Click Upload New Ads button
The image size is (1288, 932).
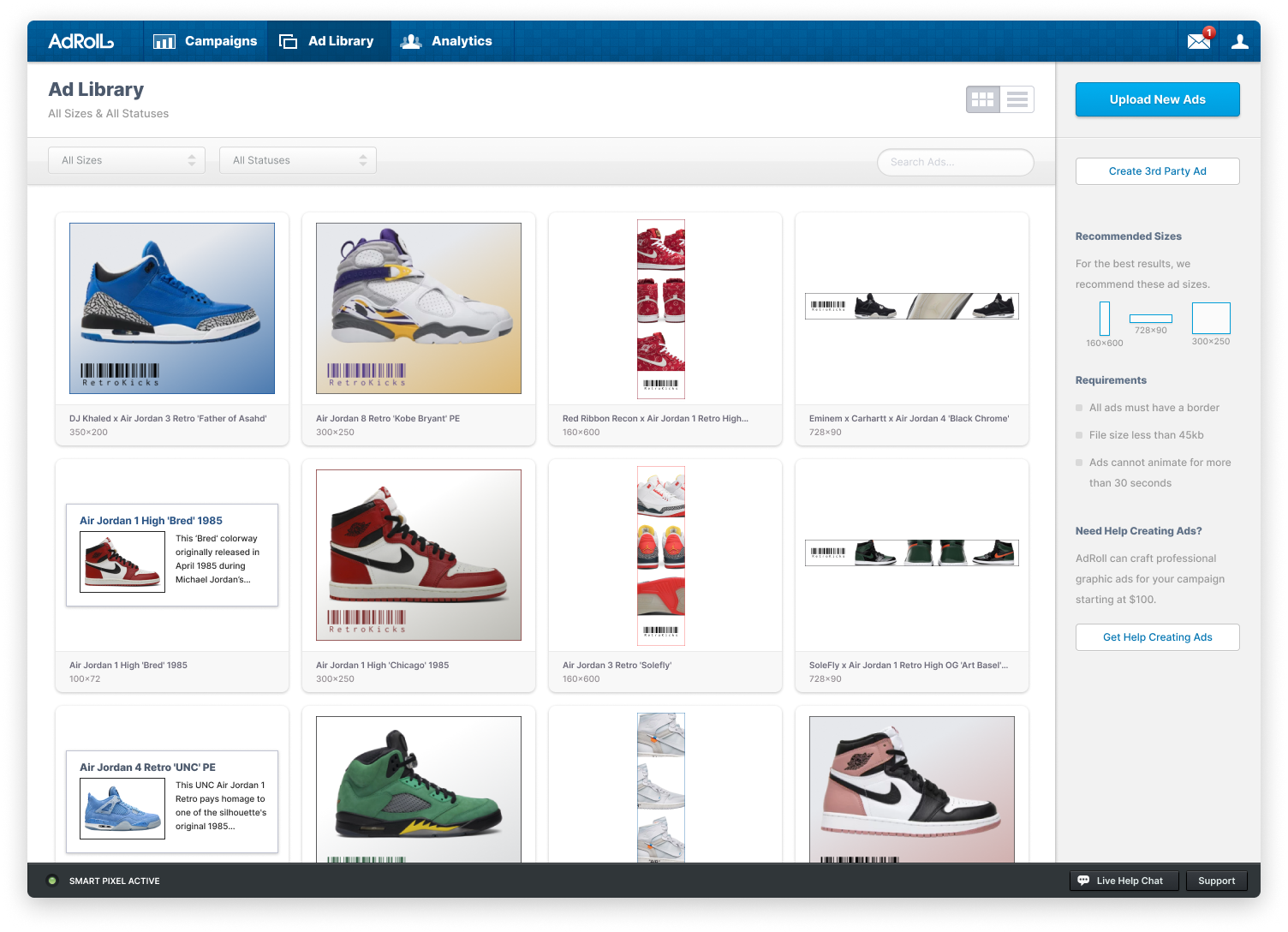click(x=1157, y=99)
